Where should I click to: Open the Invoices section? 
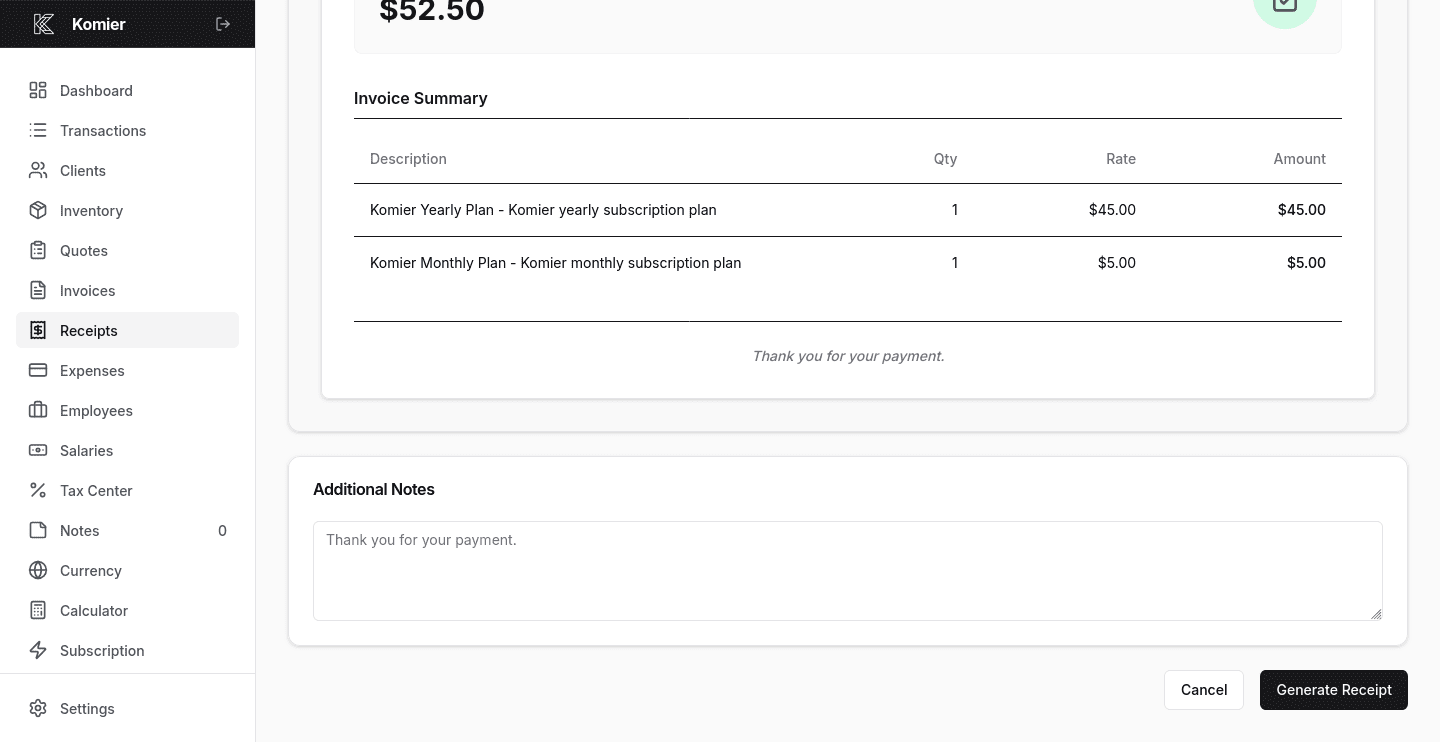tap(87, 290)
